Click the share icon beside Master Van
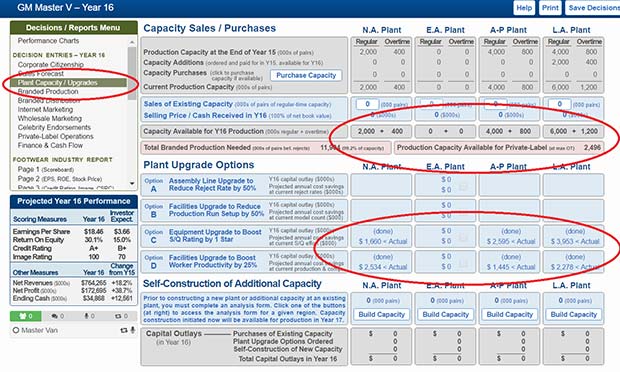The width and height of the screenshot is (620, 372). point(124,330)
